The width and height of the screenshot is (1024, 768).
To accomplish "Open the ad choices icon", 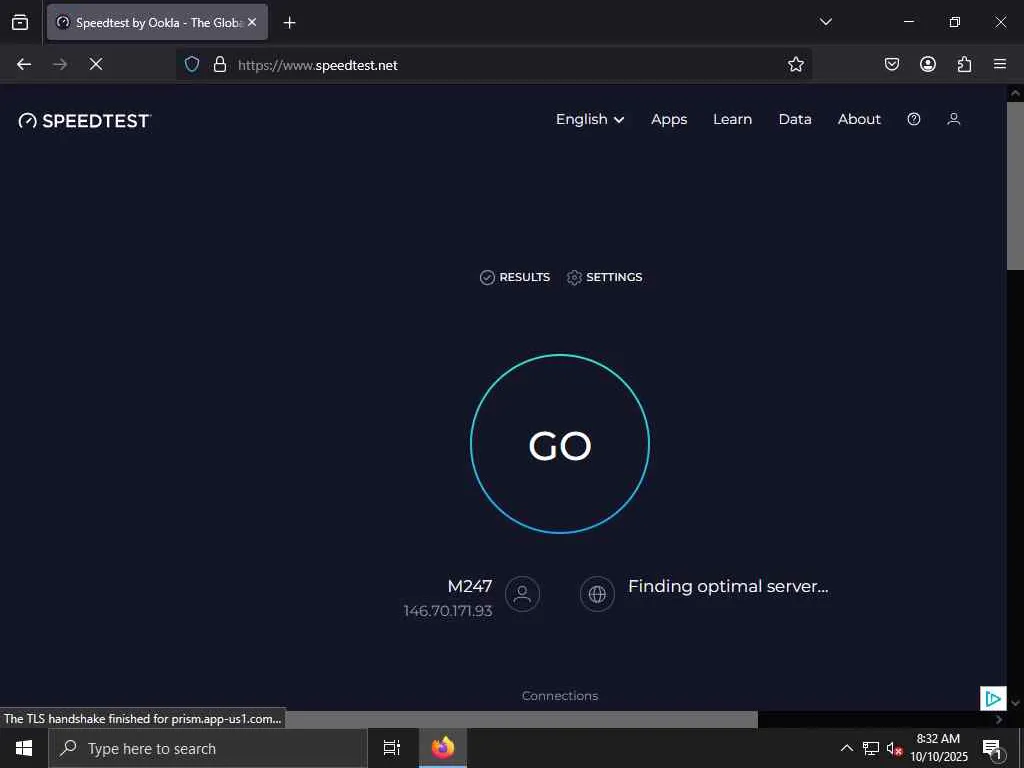I will pos(993,698).
